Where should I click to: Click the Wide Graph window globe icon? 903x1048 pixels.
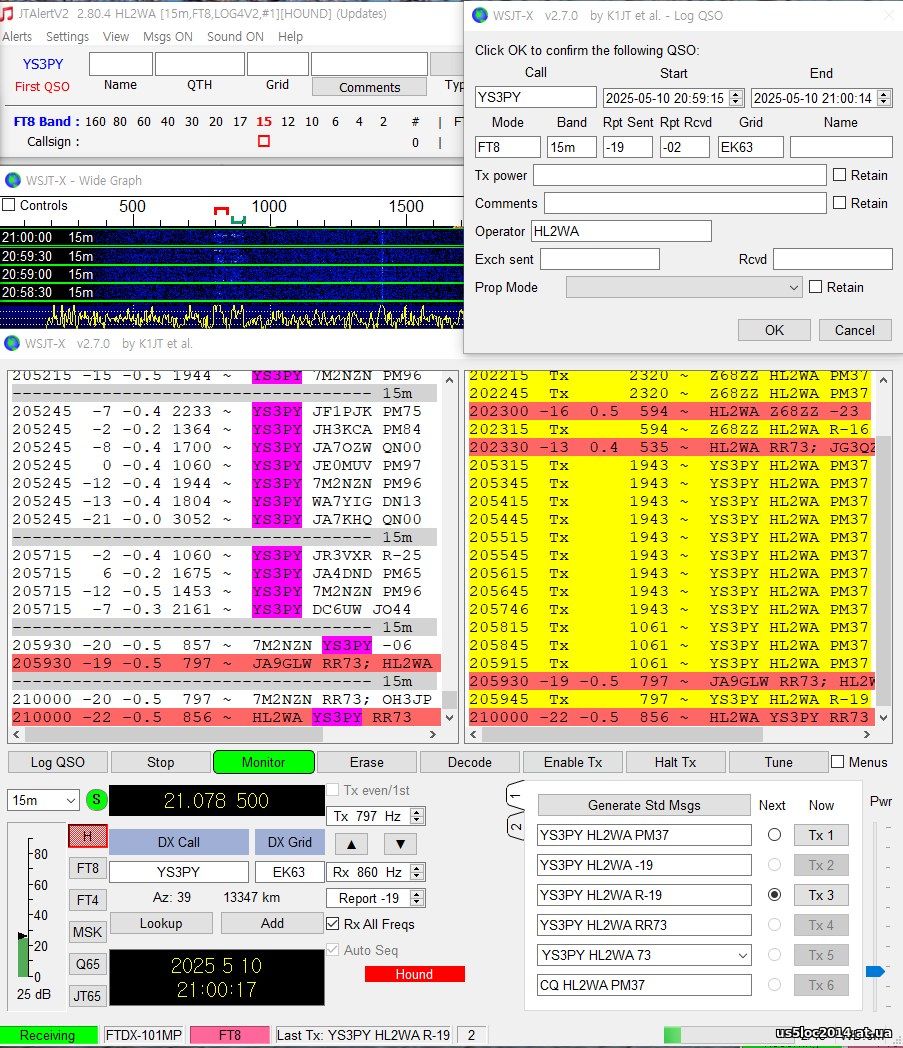[x=13, y=180]
